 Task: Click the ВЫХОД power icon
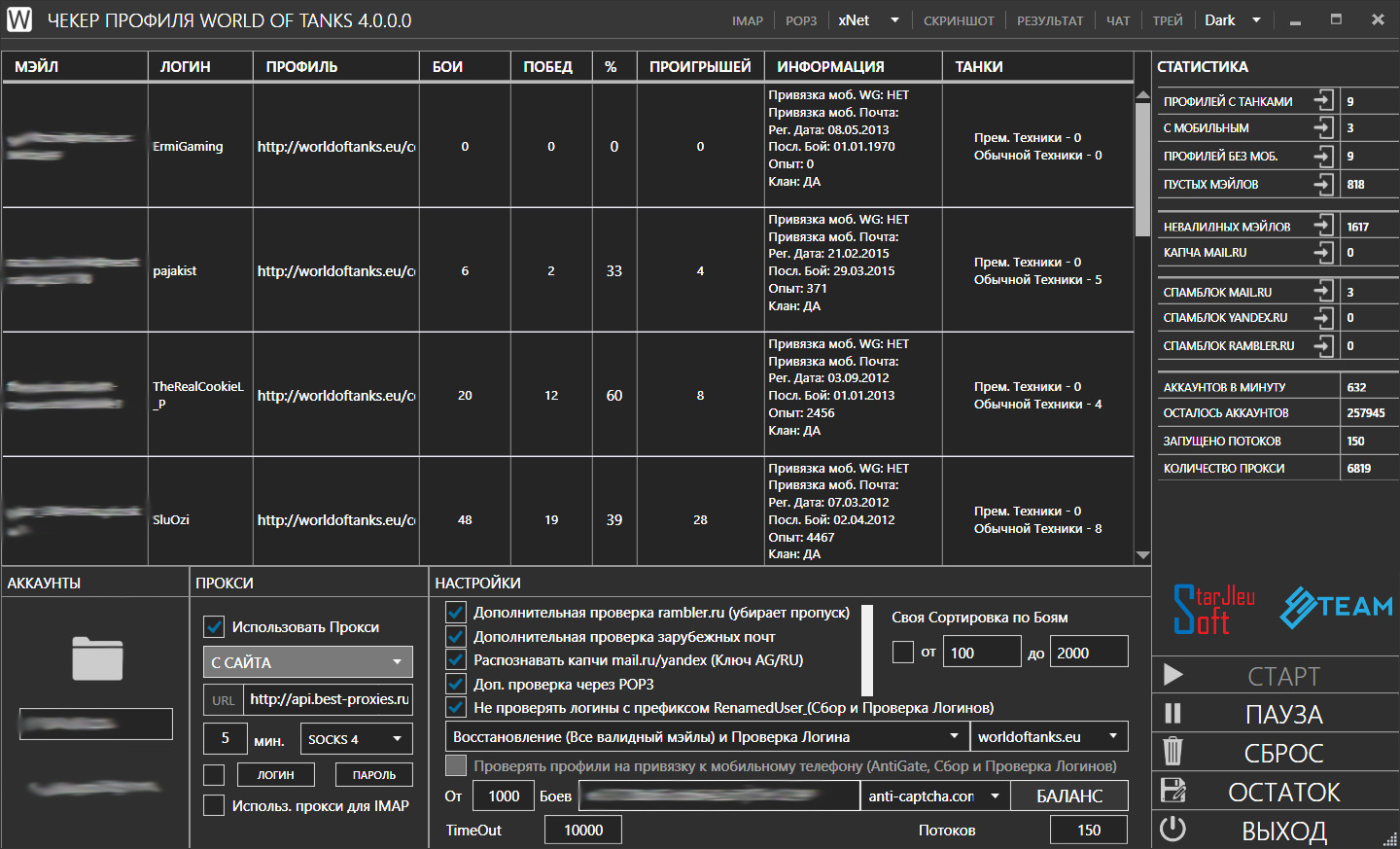pos(1173,829)
